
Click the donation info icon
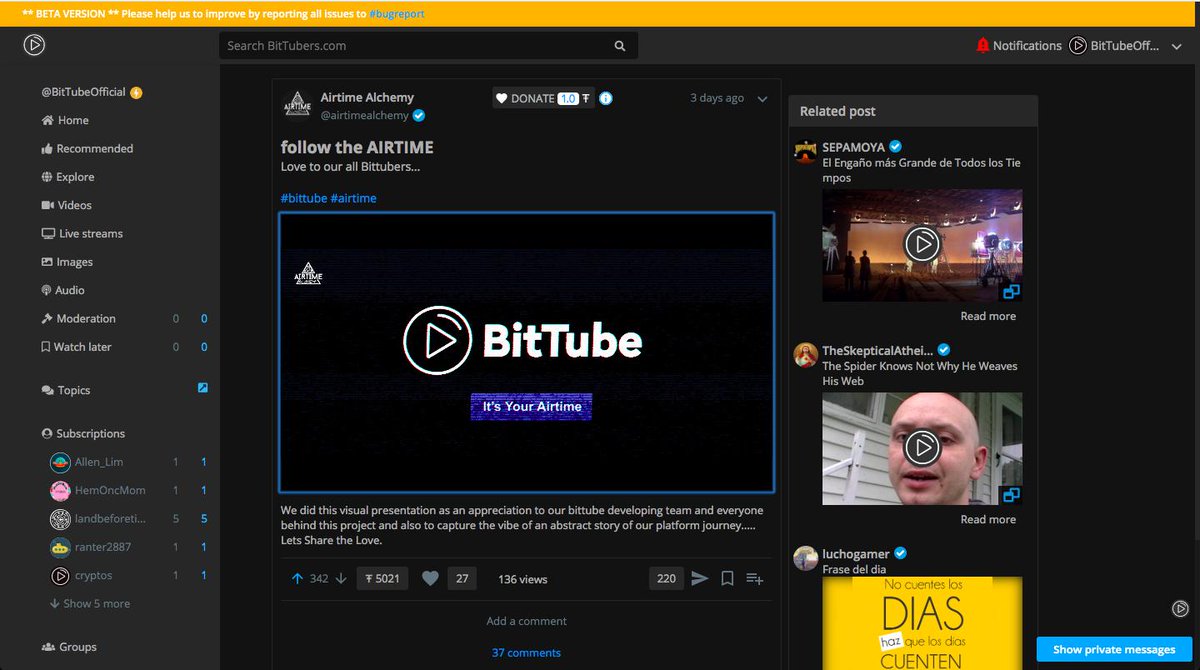606,98
